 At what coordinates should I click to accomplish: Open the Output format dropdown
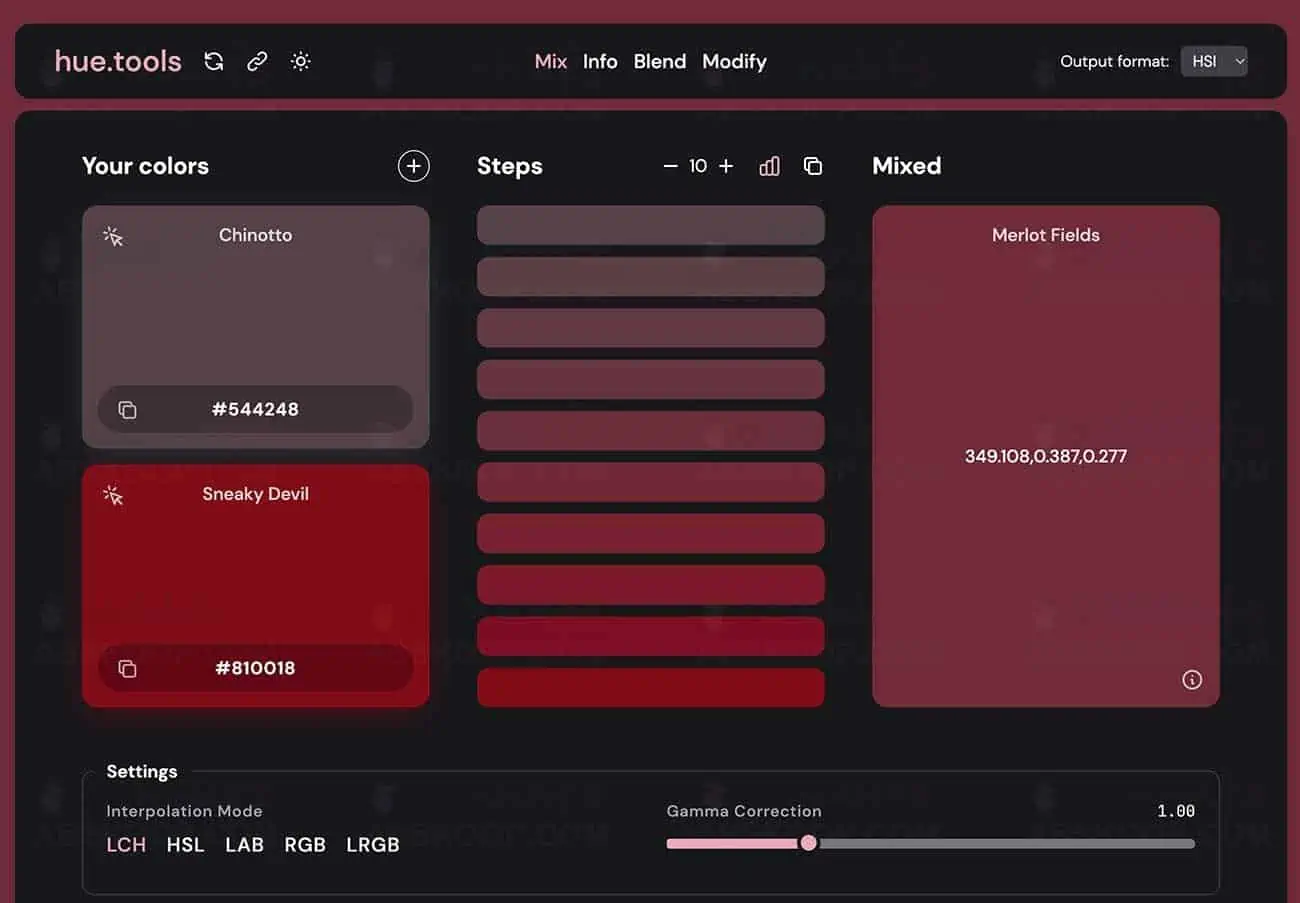pyautogui.click(x=1214, y=61)
